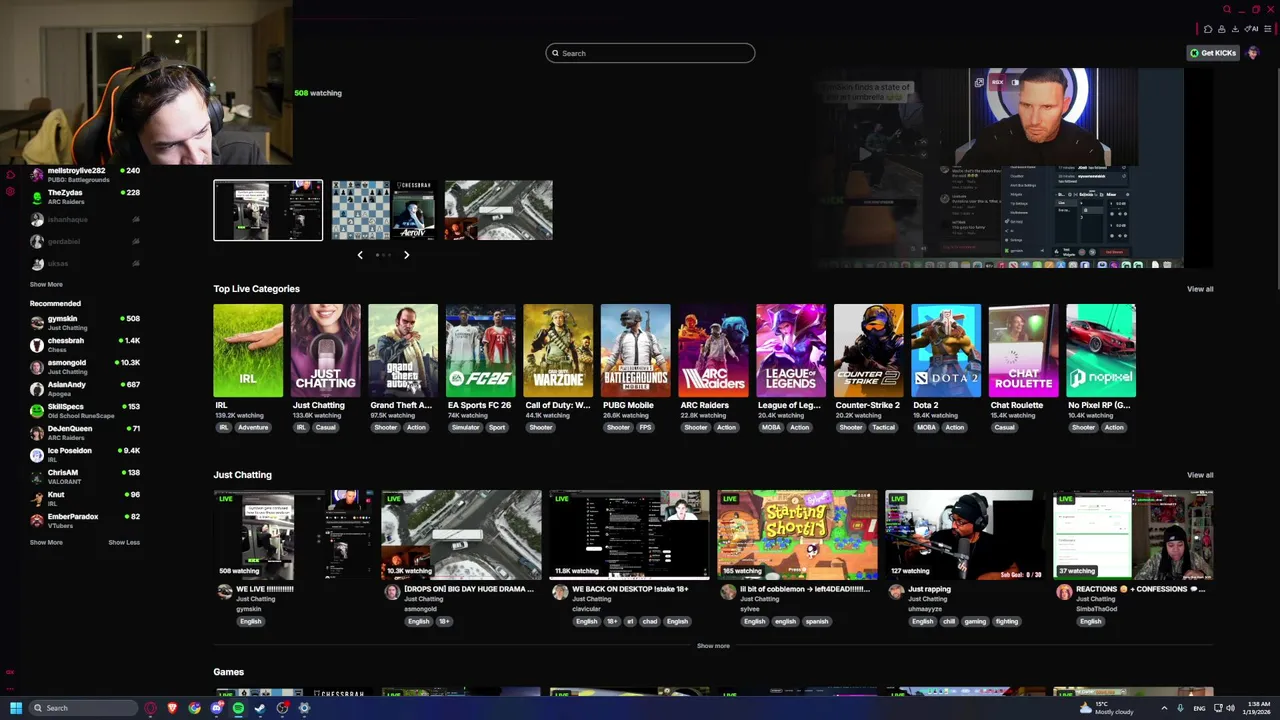Open PUBG Mobile category card
The height and width of the screenshot is (720, 1280).
point(636,351)
